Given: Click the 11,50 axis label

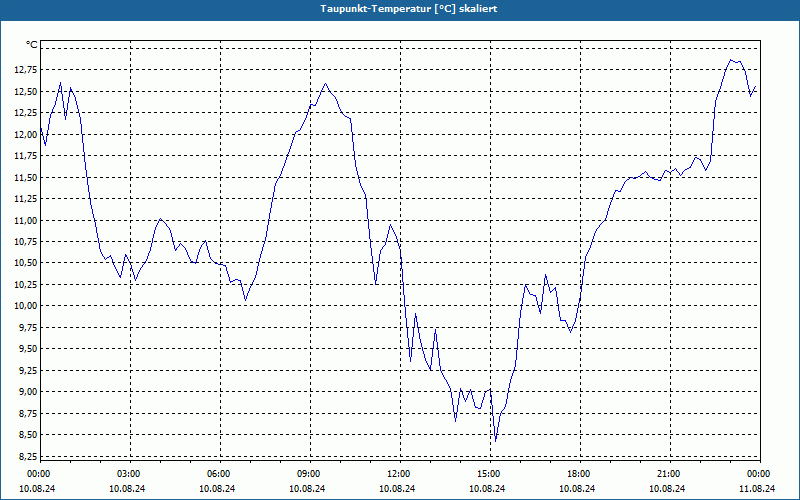Looking at the screenshot, I should point(26,178).
